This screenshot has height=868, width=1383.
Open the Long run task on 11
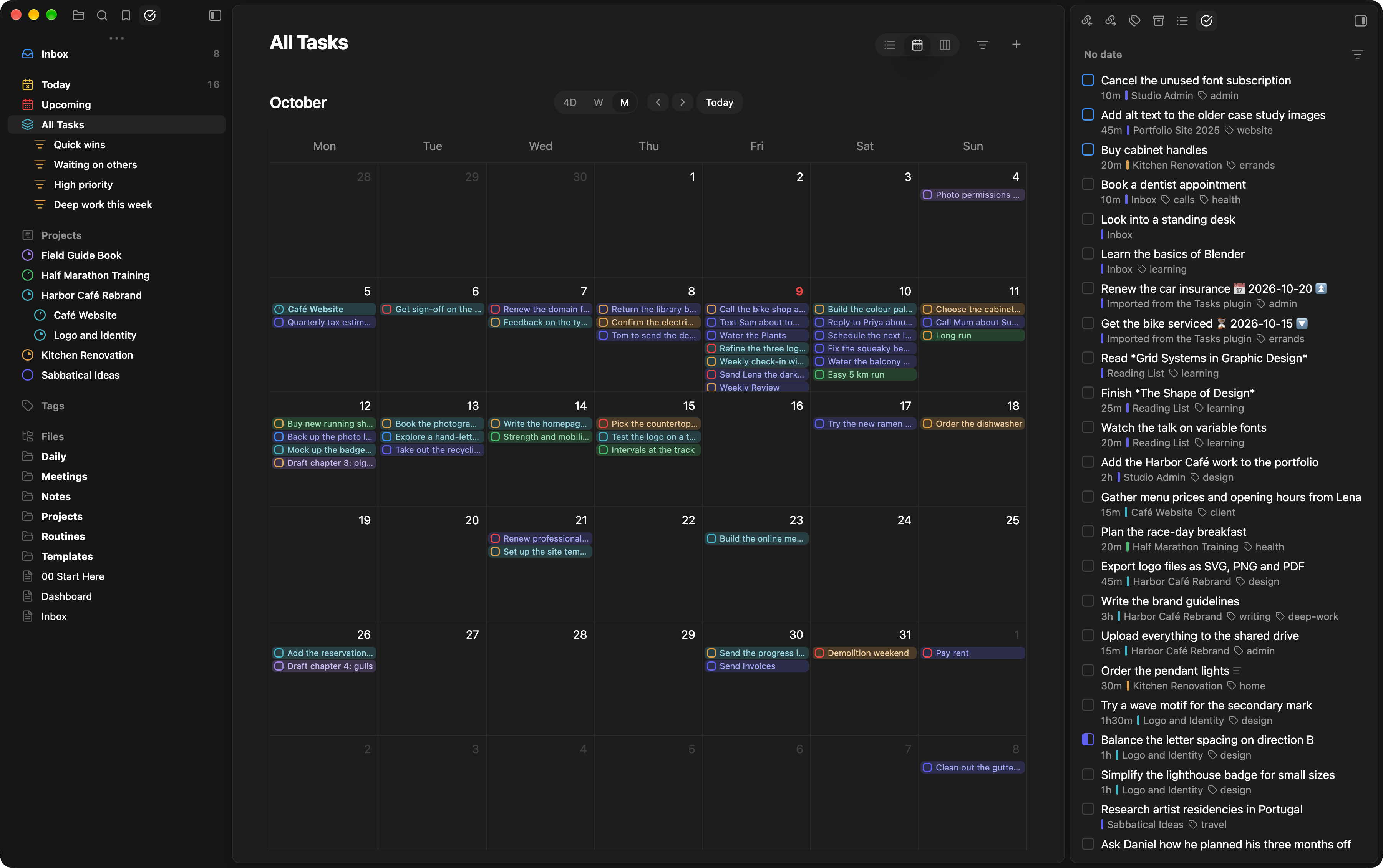pyautogui.click(x=973, y=335)
